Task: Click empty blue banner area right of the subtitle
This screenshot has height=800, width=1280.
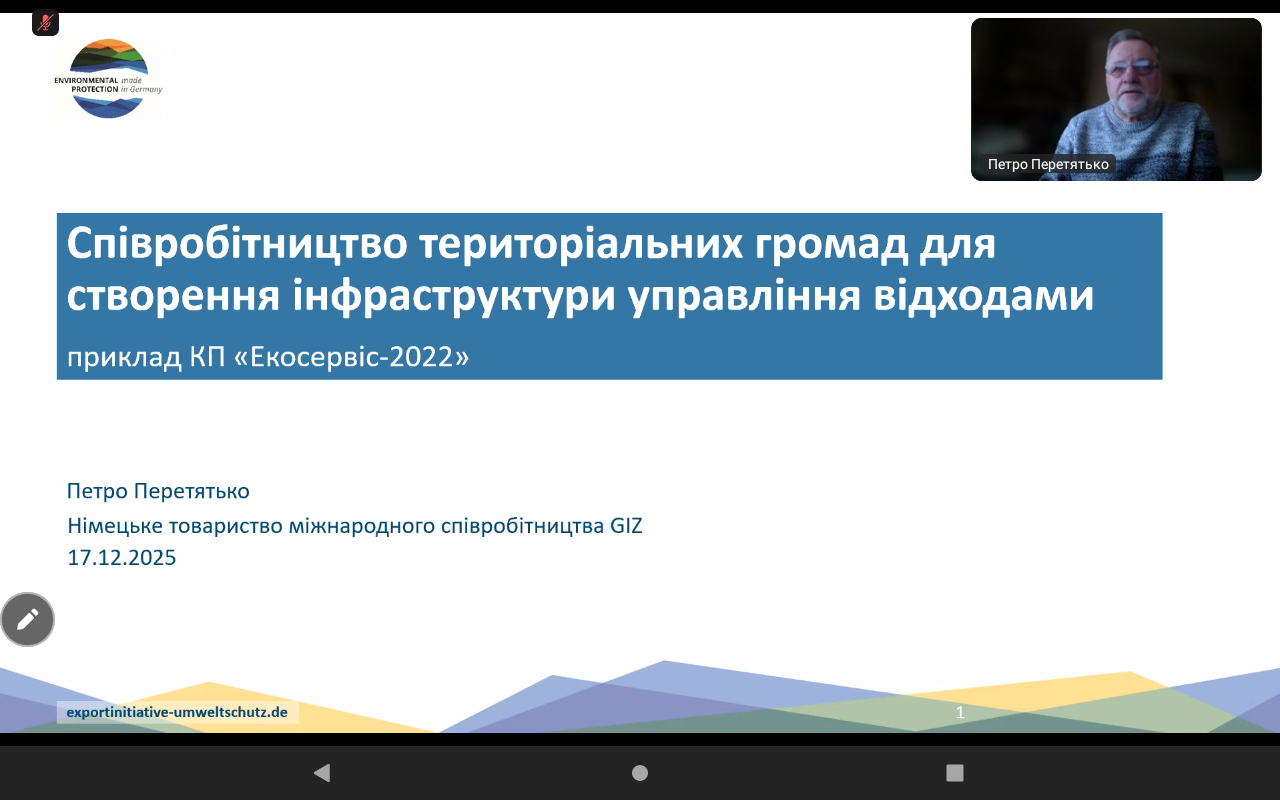Action: tap(800, 356)
